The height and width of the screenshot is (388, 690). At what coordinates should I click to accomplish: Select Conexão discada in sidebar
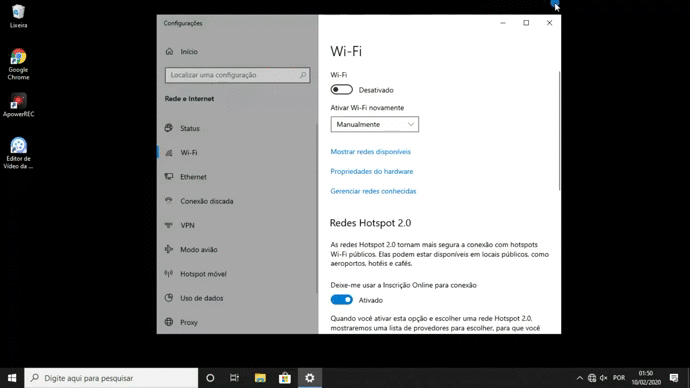(207, 201)
